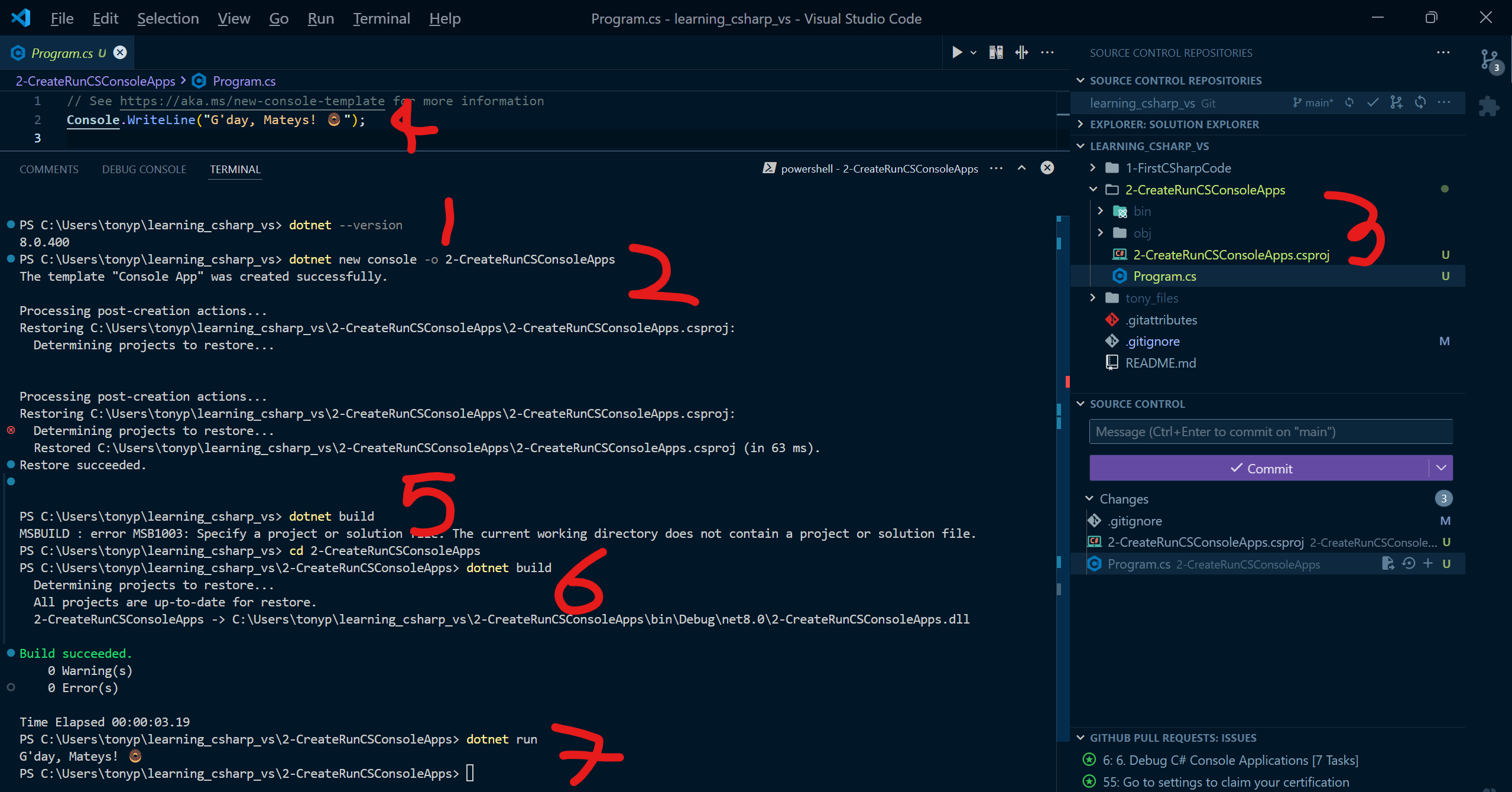The image size is (1512, 792).
Task: Open the Terminal menu
Action: pyautogui.click(x=382, y=18)
